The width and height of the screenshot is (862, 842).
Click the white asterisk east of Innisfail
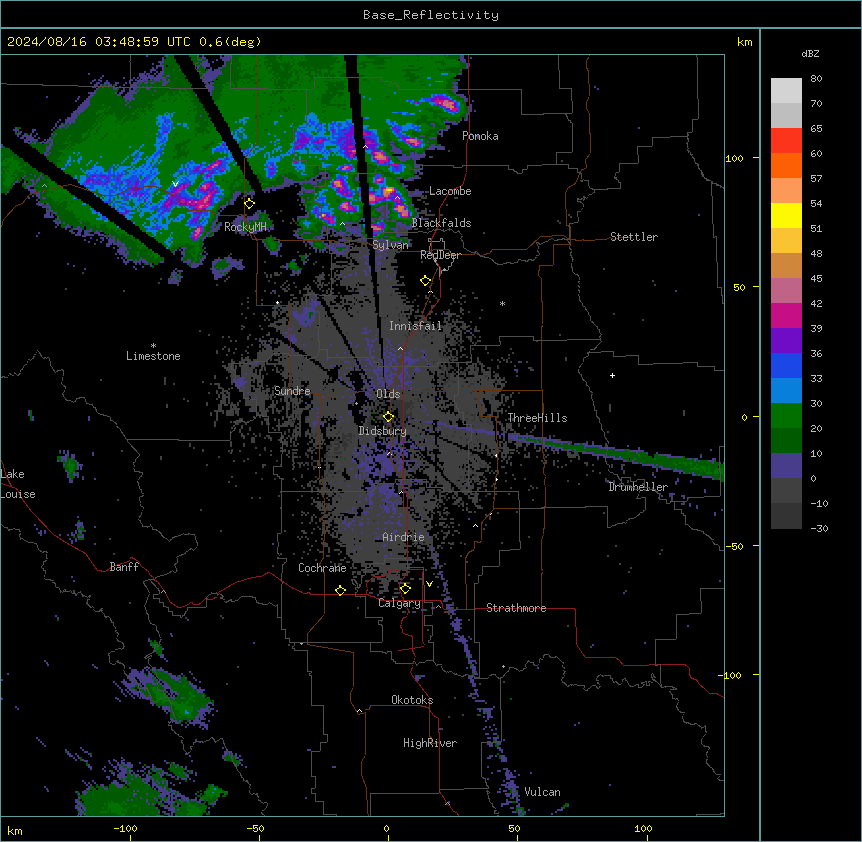tap(502, 304)
